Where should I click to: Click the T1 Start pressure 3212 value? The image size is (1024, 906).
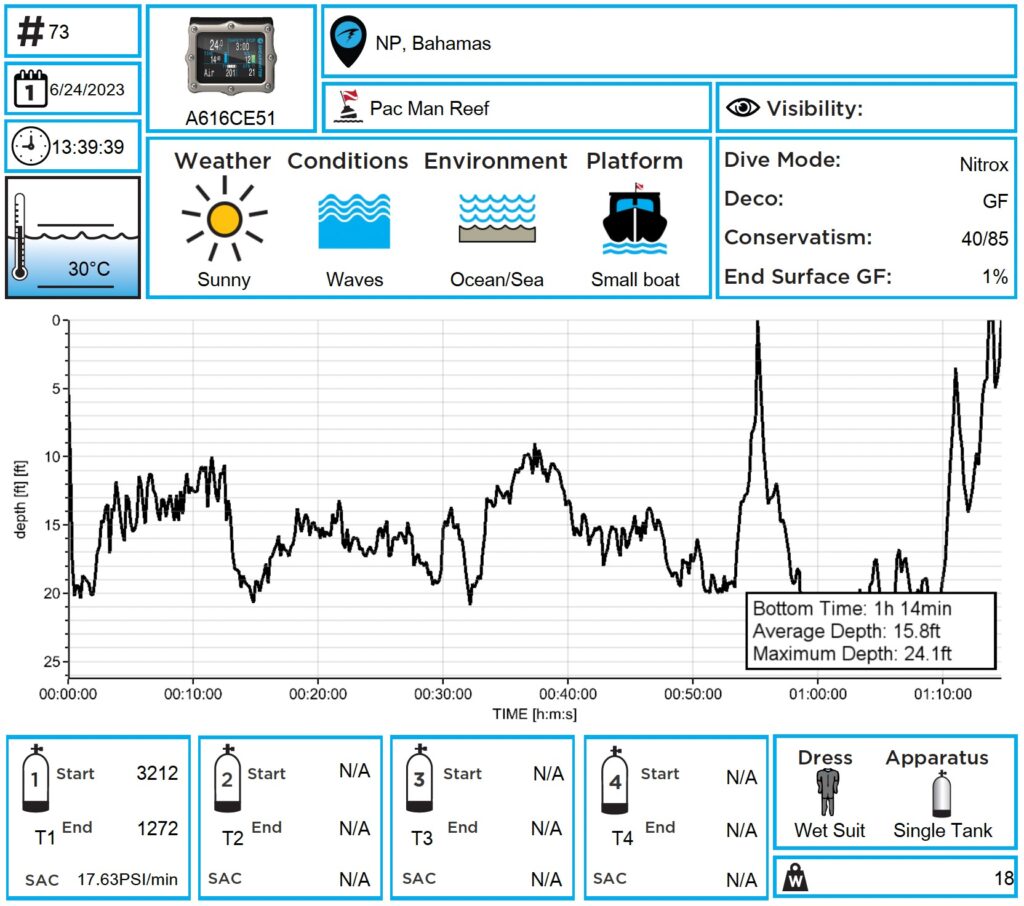[157, 773]
